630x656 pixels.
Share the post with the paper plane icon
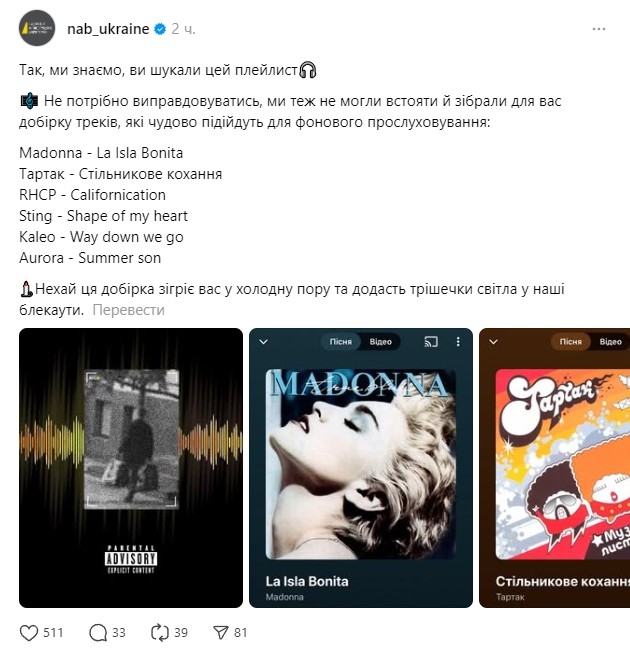(x=220, y=633)
